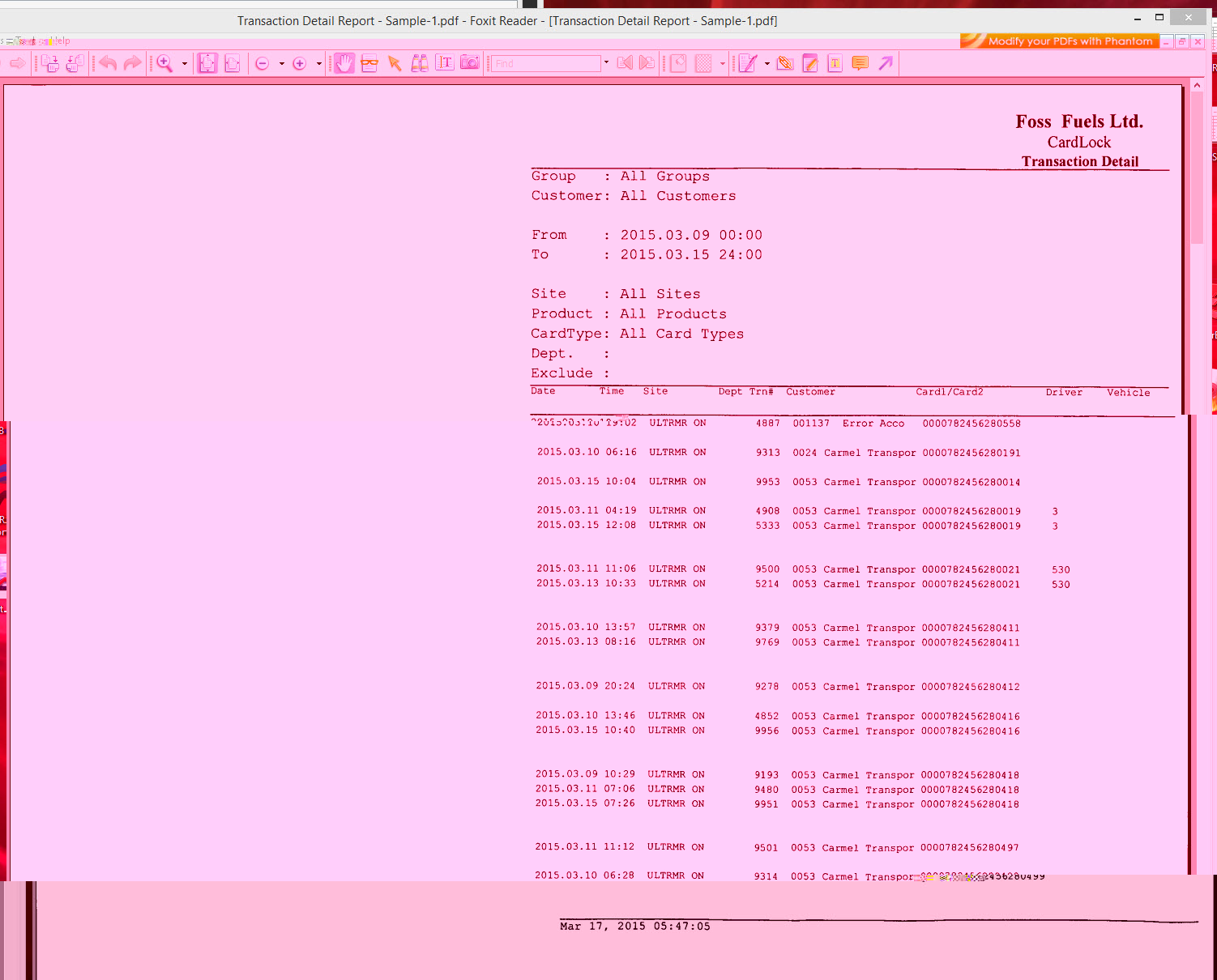Click the vertical scrollbar up arrow
The width and height of the screenshot is (1217, 980).
click(x=1197, y=85)
